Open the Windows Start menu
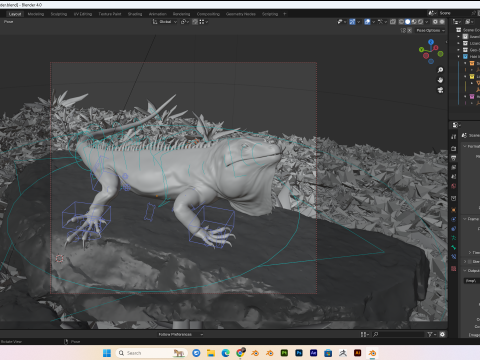The width and height of the screenshot is (480, 360). pyautogui.click(x=107, y=353)
